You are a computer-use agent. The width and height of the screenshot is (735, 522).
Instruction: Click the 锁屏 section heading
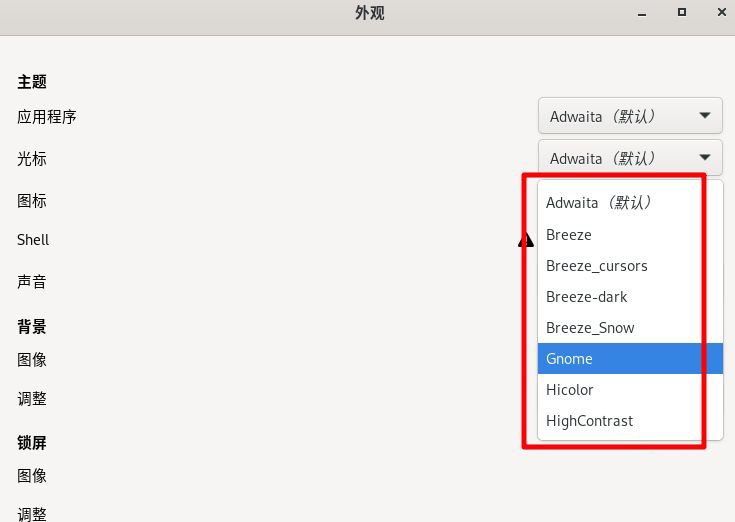pyautogui.click(x=32, y=442)
